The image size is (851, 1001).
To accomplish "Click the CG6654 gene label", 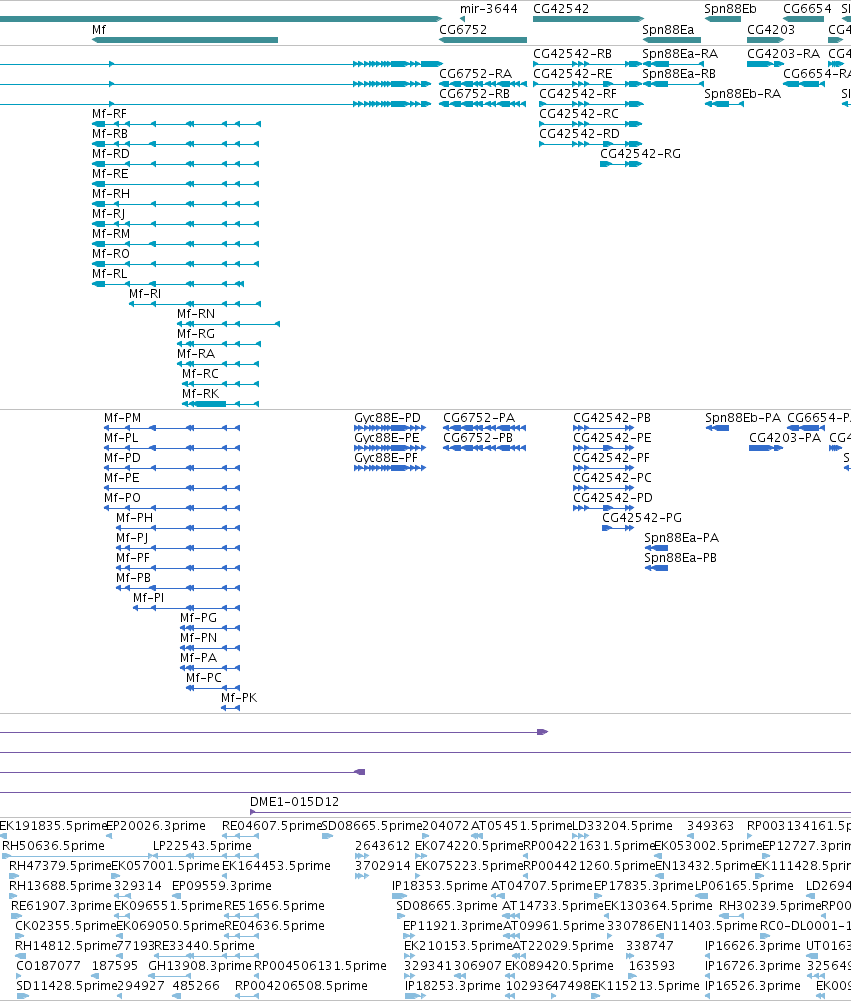I will coord(807,9).
